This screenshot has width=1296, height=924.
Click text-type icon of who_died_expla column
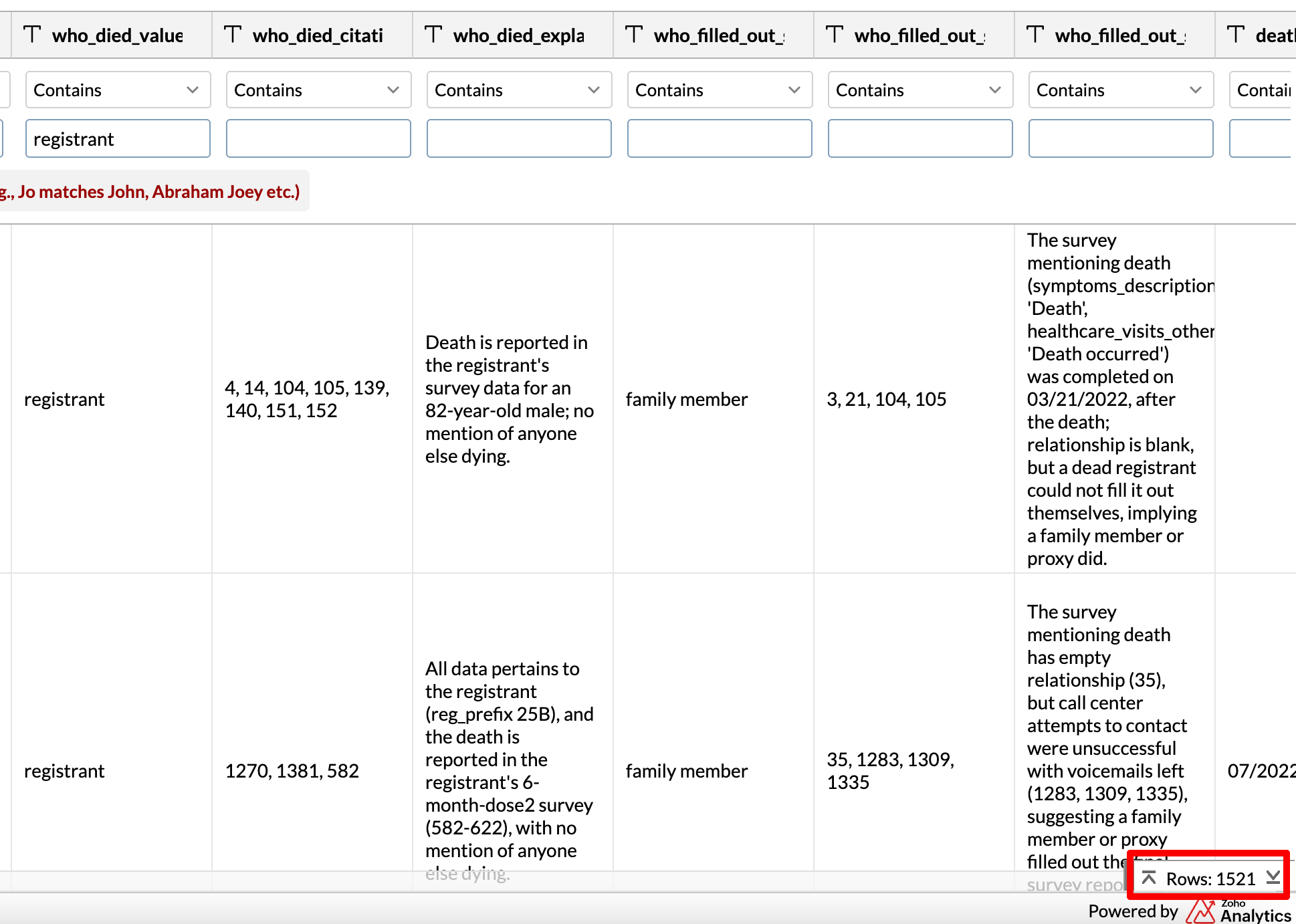click(433, 34)
